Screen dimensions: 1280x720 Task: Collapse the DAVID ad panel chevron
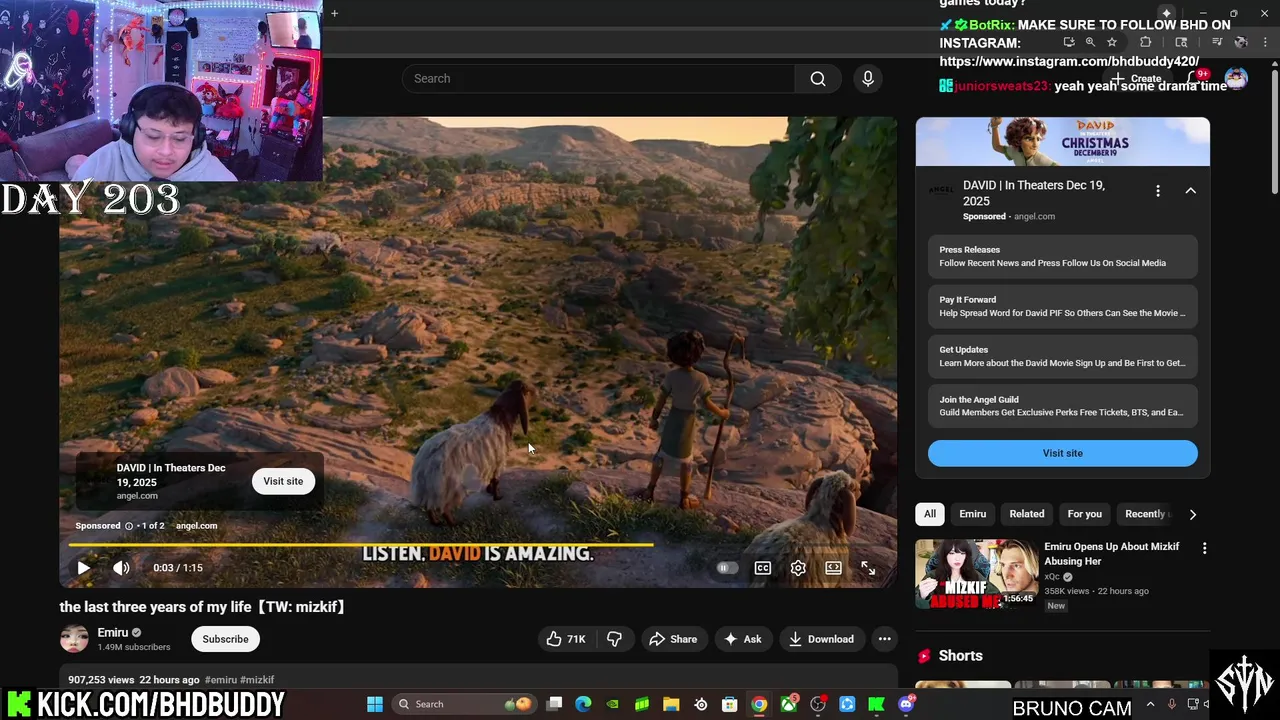pos(1190,191)
